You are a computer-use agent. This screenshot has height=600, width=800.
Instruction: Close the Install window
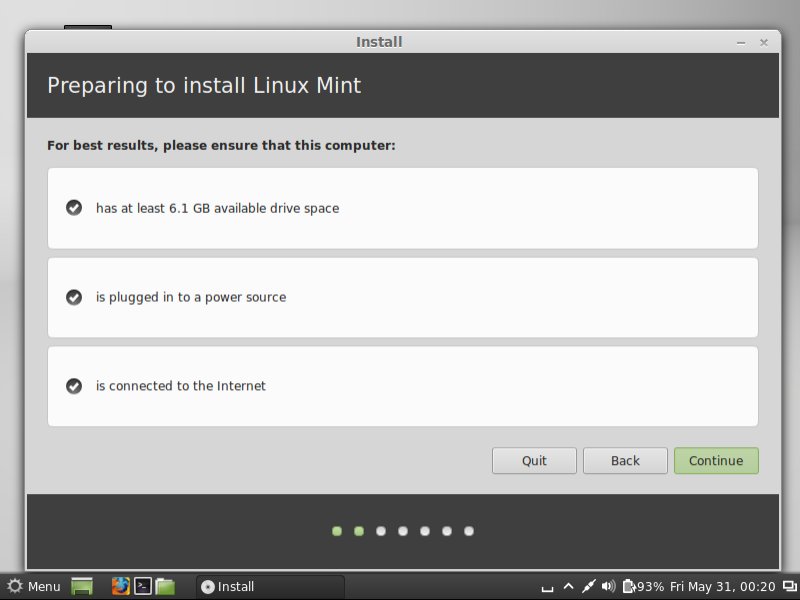[x=764, y=43]
